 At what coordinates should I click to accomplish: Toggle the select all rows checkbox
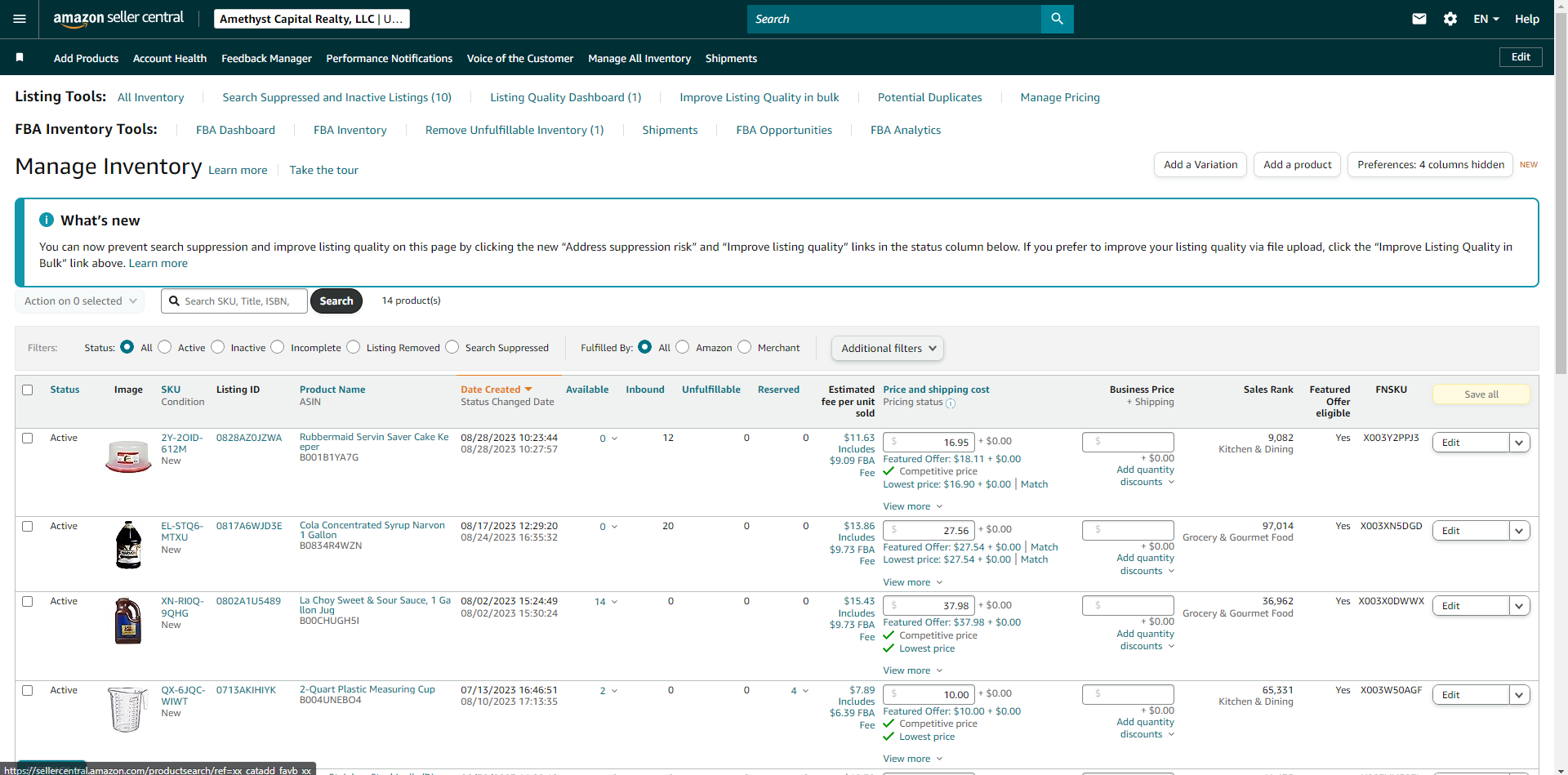tap(28, 390)
